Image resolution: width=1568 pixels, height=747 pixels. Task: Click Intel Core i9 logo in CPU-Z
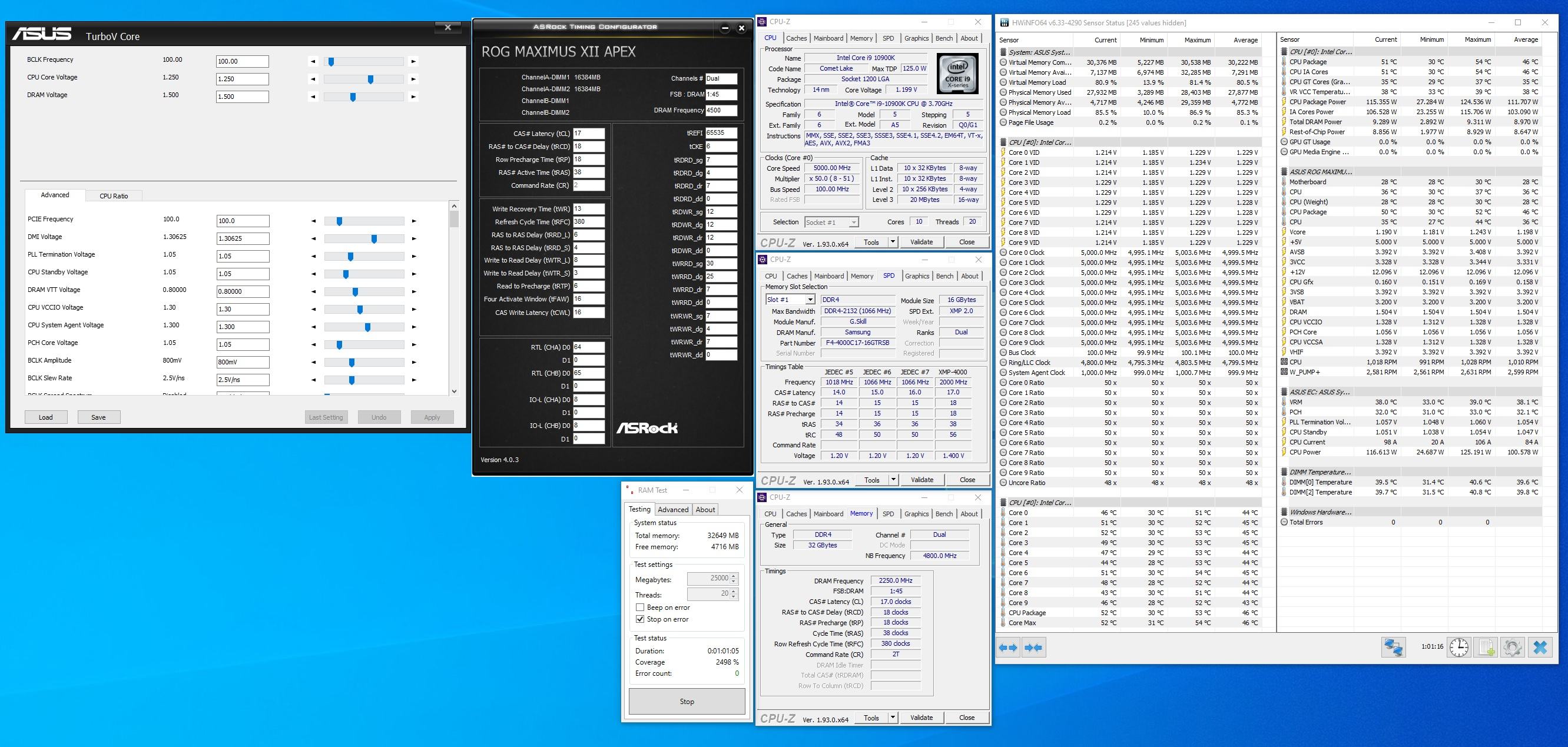coord(957,74)
